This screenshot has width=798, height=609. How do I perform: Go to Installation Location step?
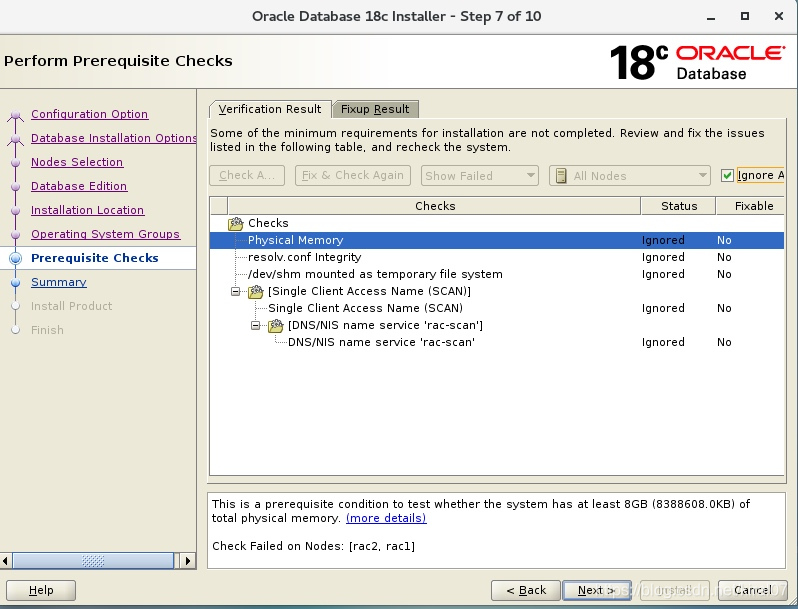pyautogui.click(x=88, y=210)
